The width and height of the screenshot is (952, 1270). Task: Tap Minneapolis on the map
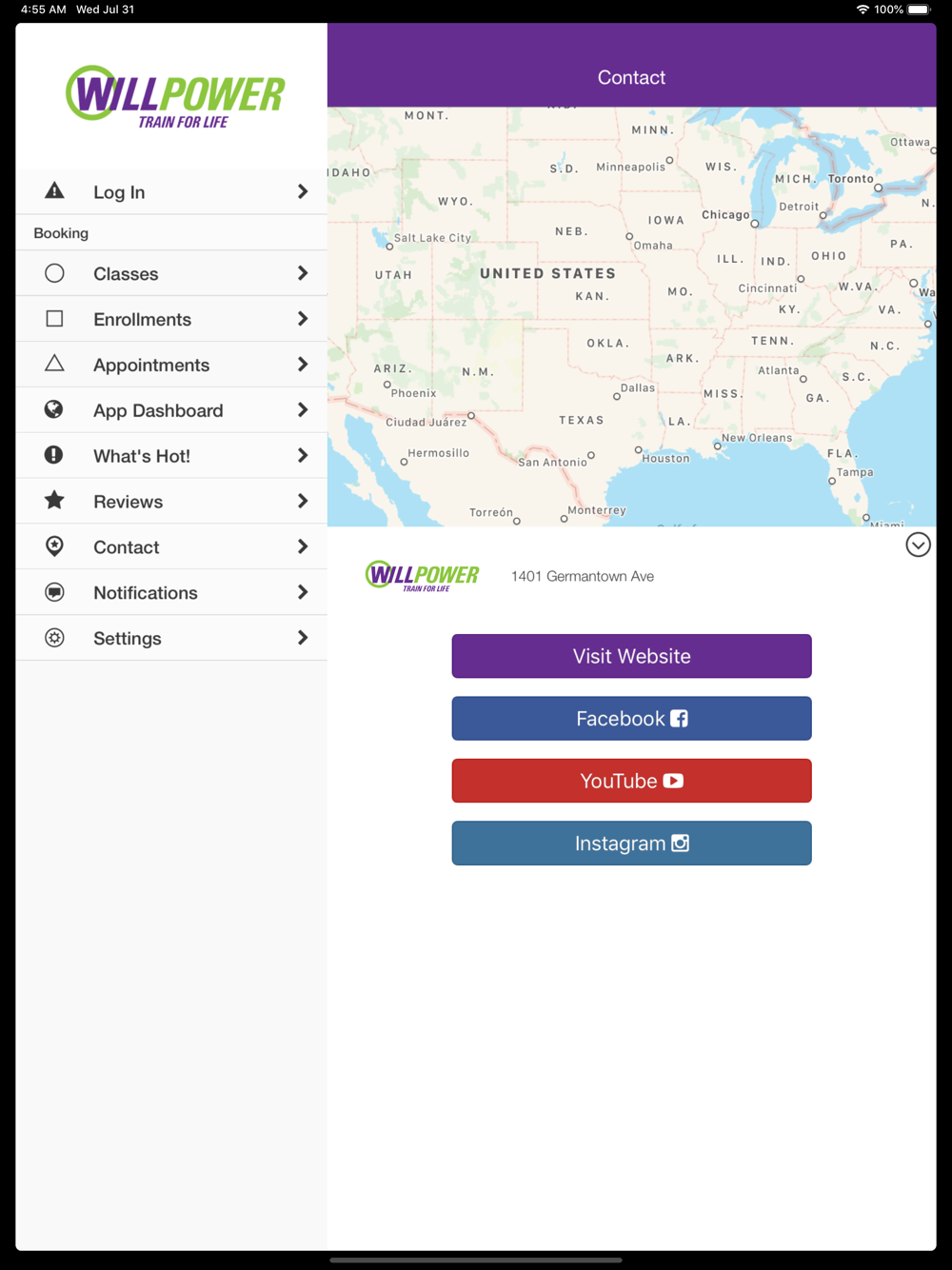click(x=631, y=167)
